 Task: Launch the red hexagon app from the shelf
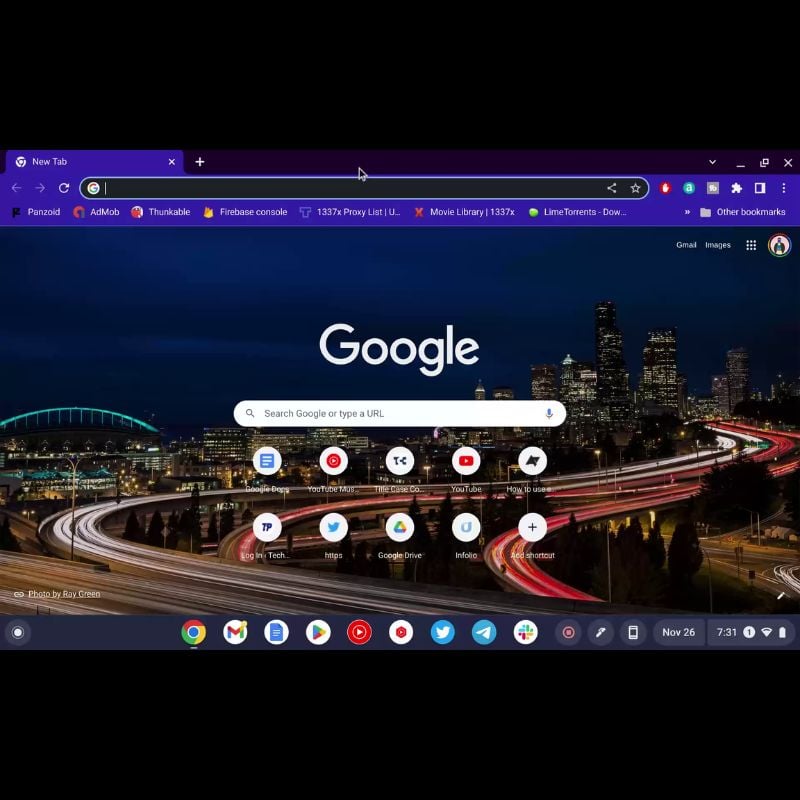(401, 633)
